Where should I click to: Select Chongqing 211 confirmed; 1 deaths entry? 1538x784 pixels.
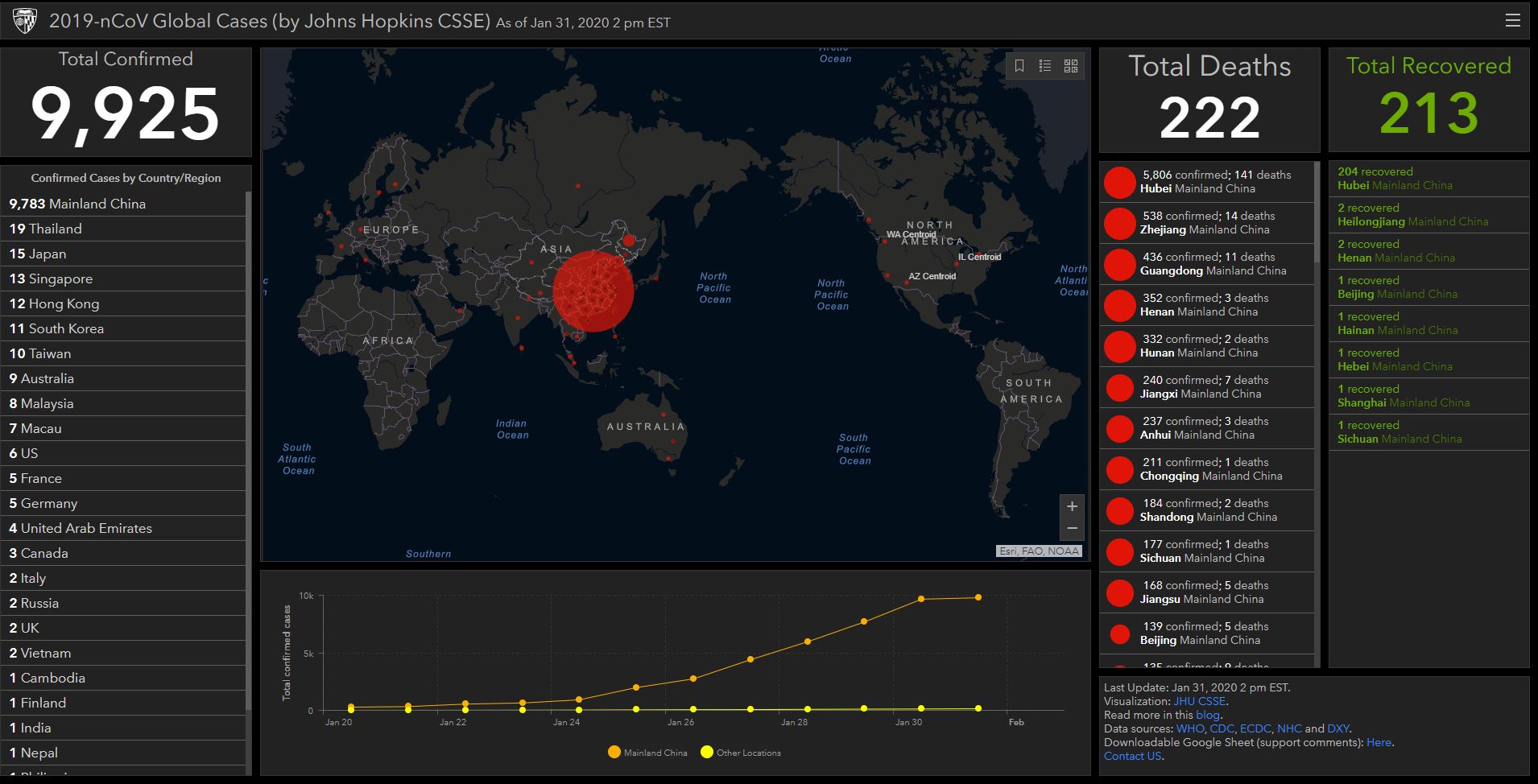coord(1206,469)
